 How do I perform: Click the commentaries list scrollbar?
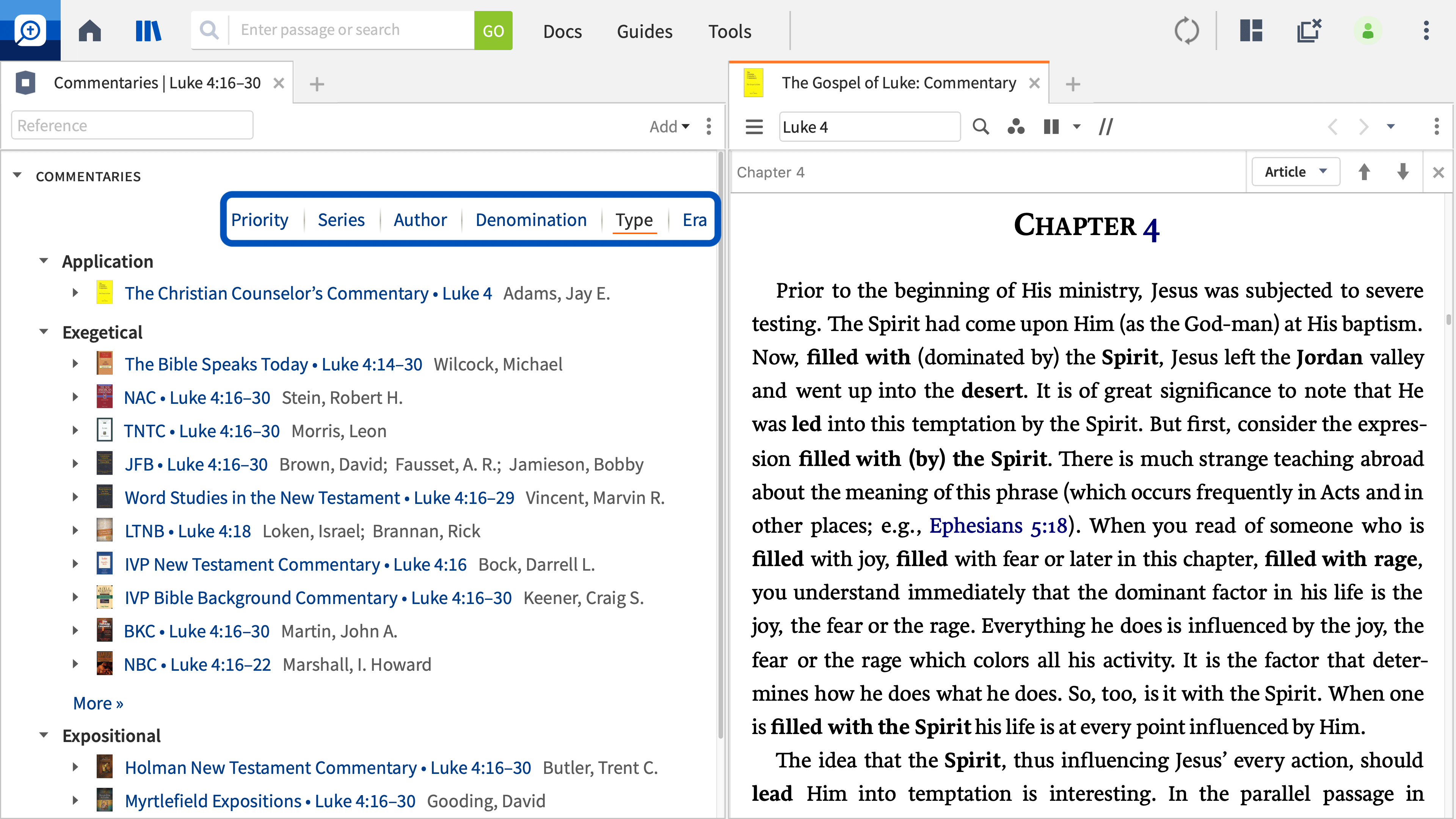tap(720, 444)
